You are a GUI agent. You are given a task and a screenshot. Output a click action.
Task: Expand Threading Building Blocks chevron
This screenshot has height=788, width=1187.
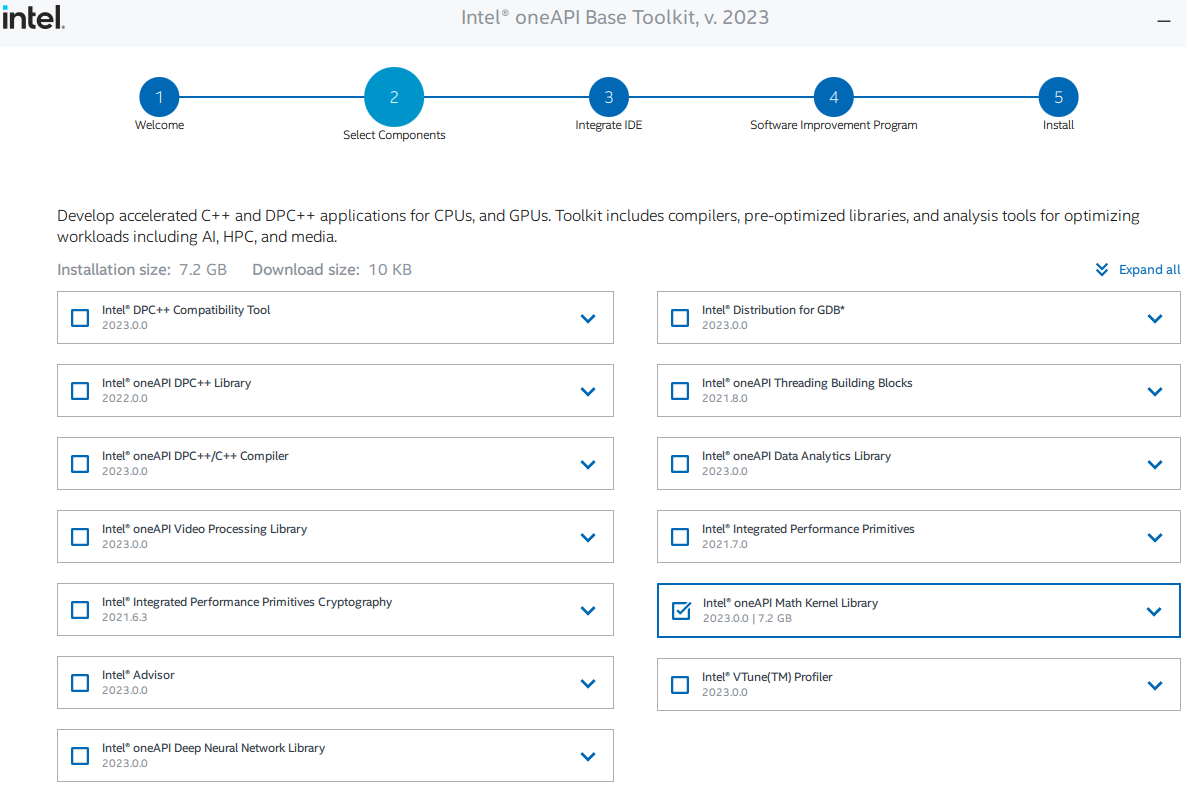[x=1154, y=391]
